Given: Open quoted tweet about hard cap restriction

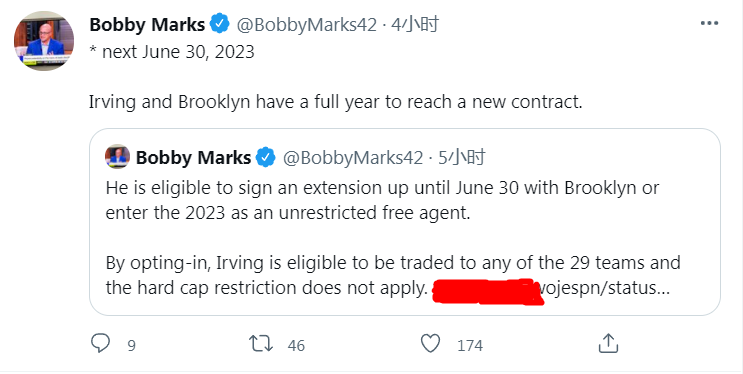Looking at the screenshot, I should [x=405, y=222].
